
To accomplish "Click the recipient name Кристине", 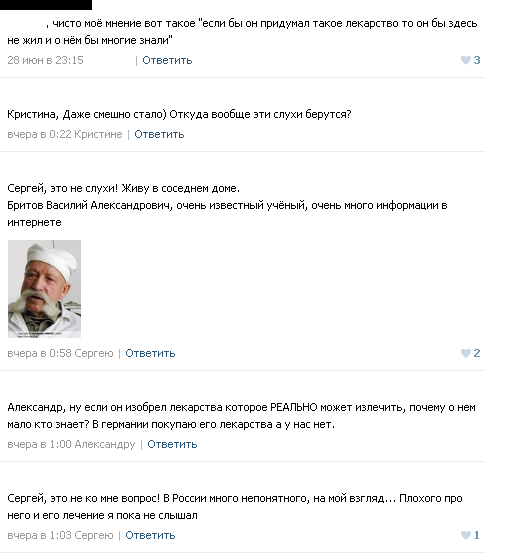I will click(x=98, y=134).
